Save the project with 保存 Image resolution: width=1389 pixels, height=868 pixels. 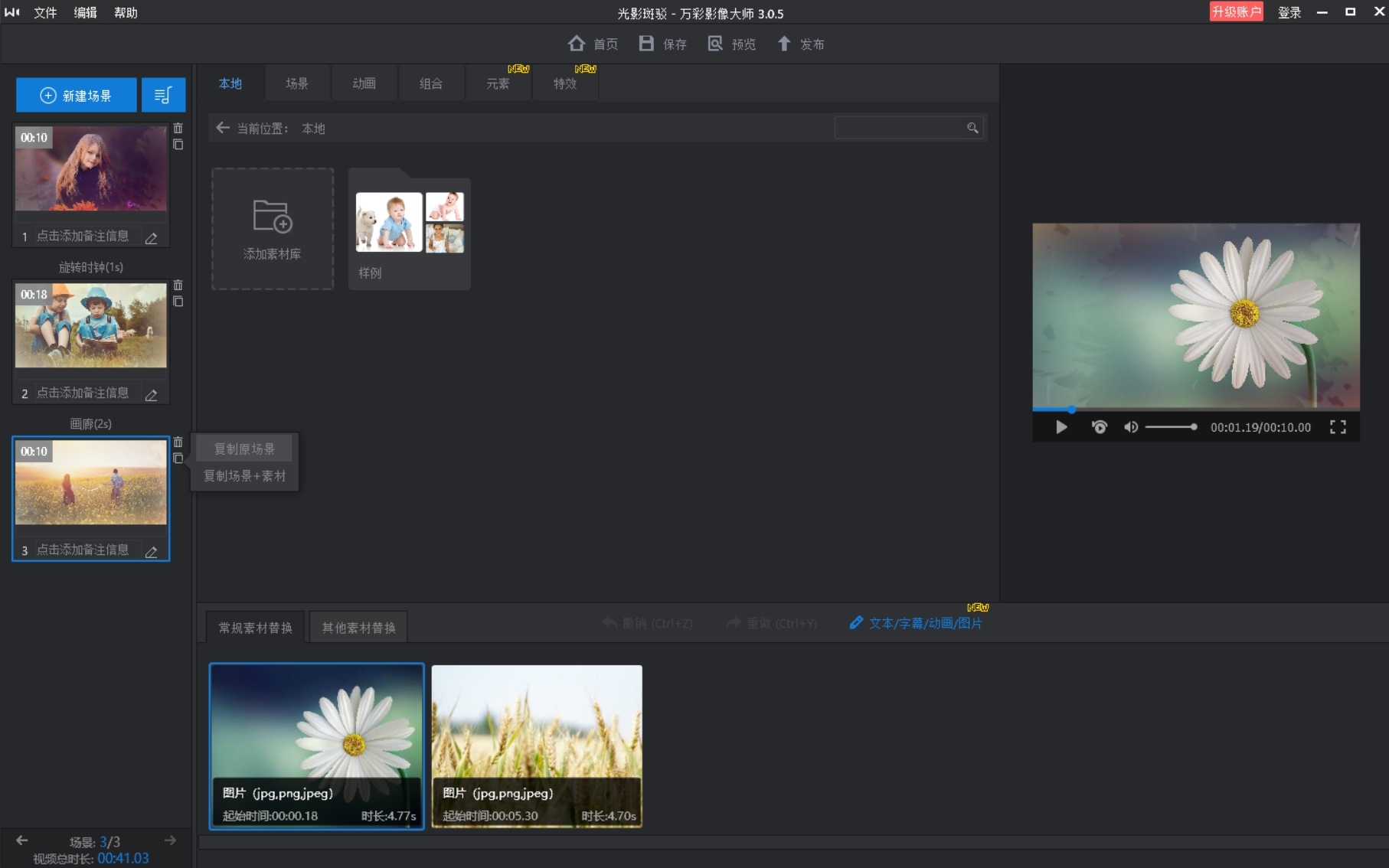663,44
